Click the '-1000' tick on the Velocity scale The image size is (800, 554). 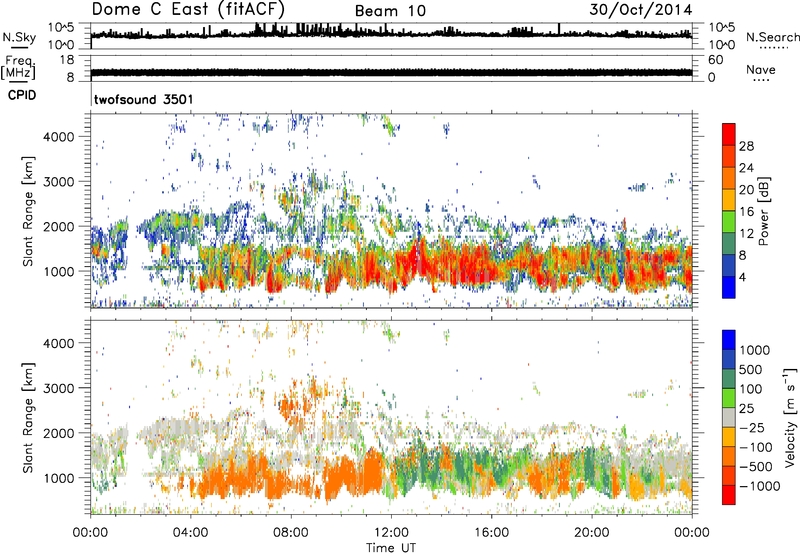tap(759, 486)
